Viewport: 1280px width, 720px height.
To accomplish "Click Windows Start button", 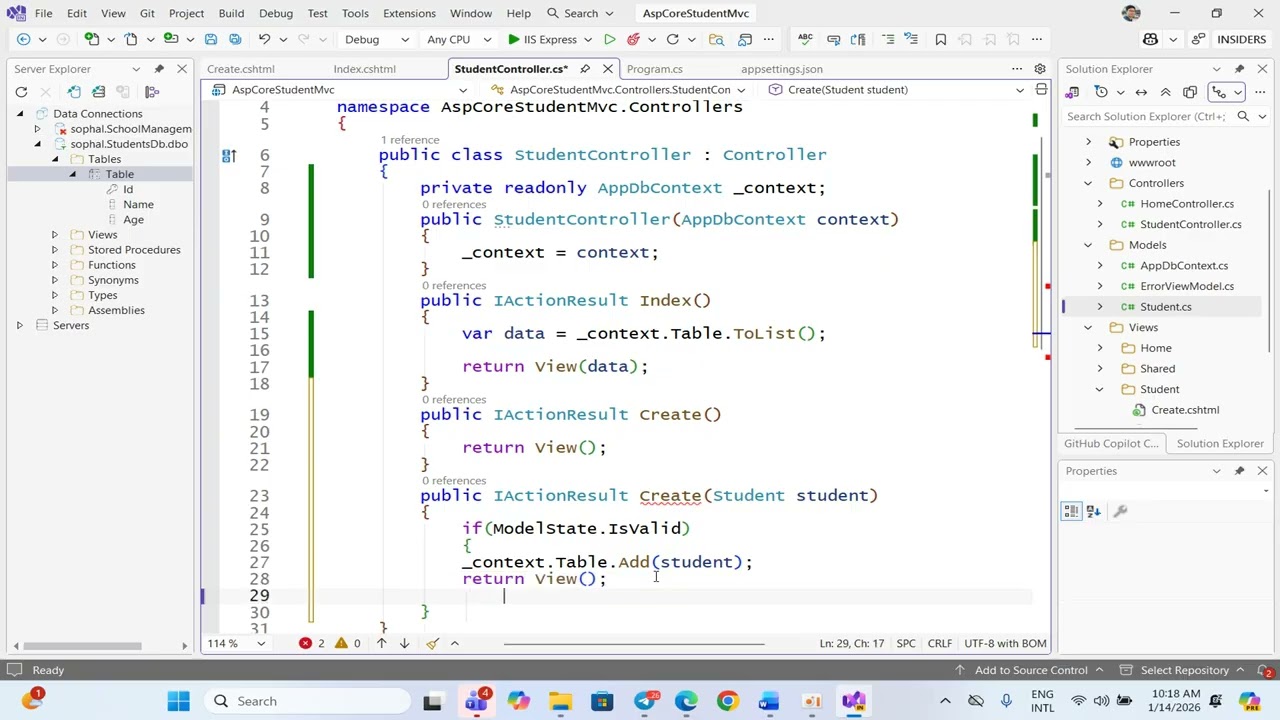I will coord(179,701).
